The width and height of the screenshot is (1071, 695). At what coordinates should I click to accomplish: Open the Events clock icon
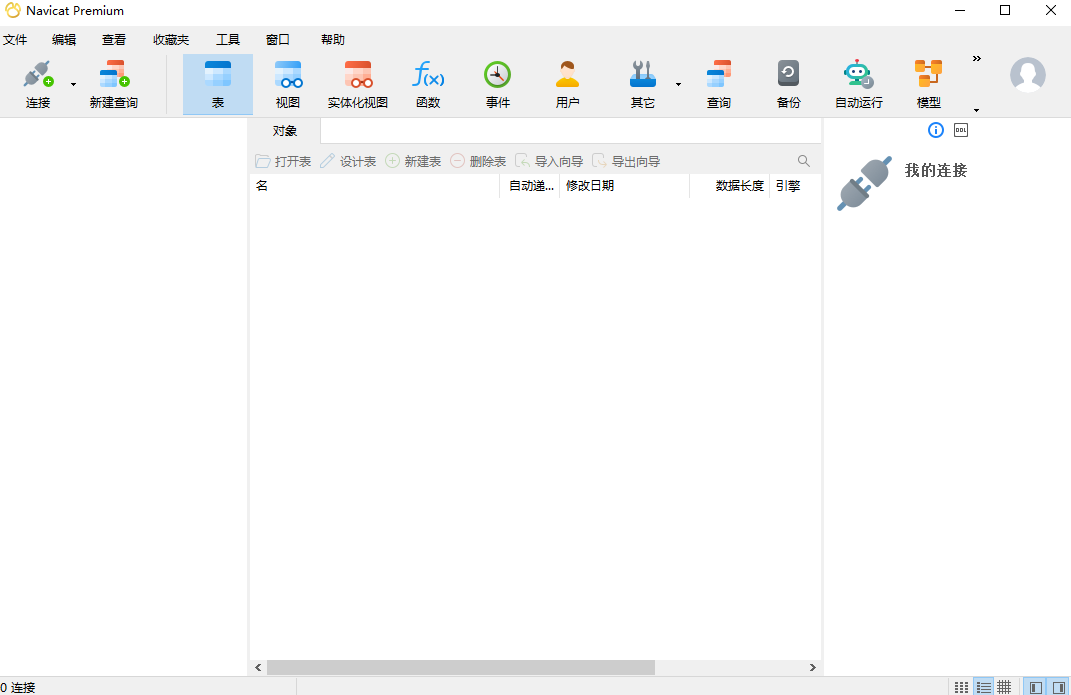click(497, 76)
